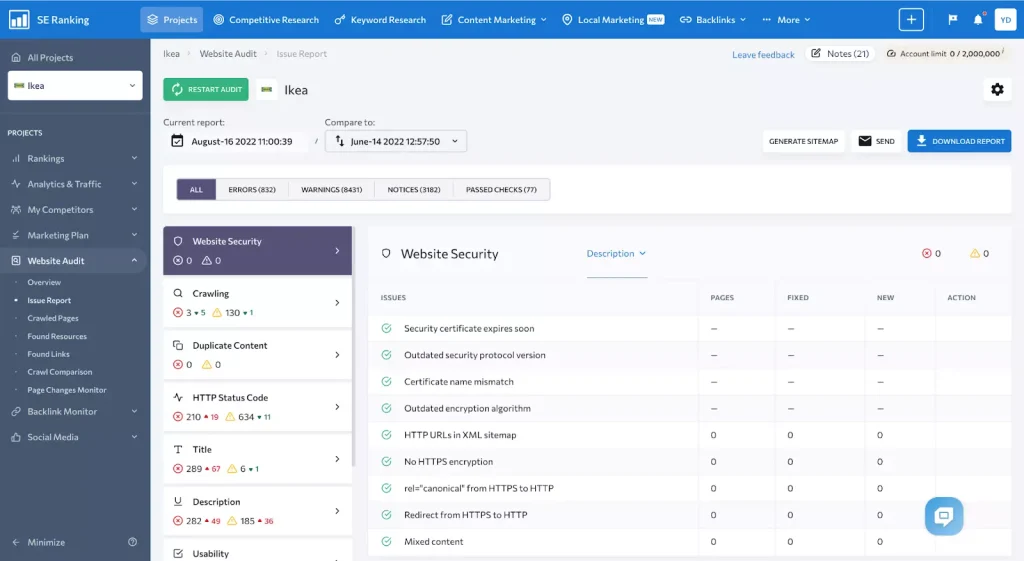Switch to the WARNINGS (8431) tab
The width and height of the screenshot is (1024, 561).
tap(331, 189)
